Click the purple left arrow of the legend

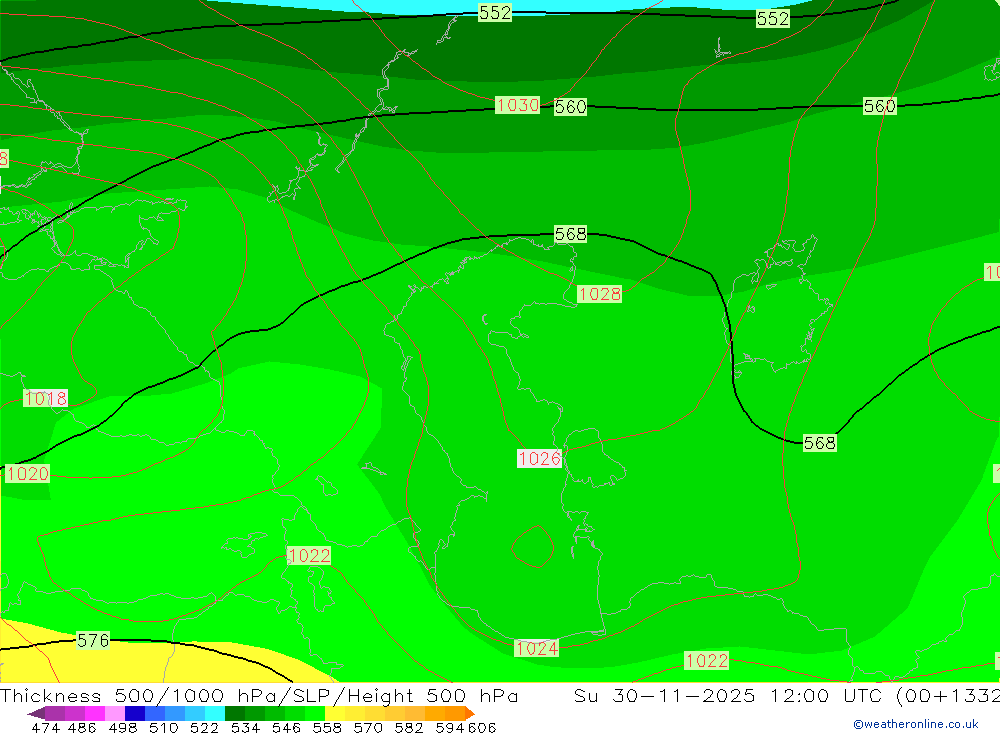[x=36, y=713]
